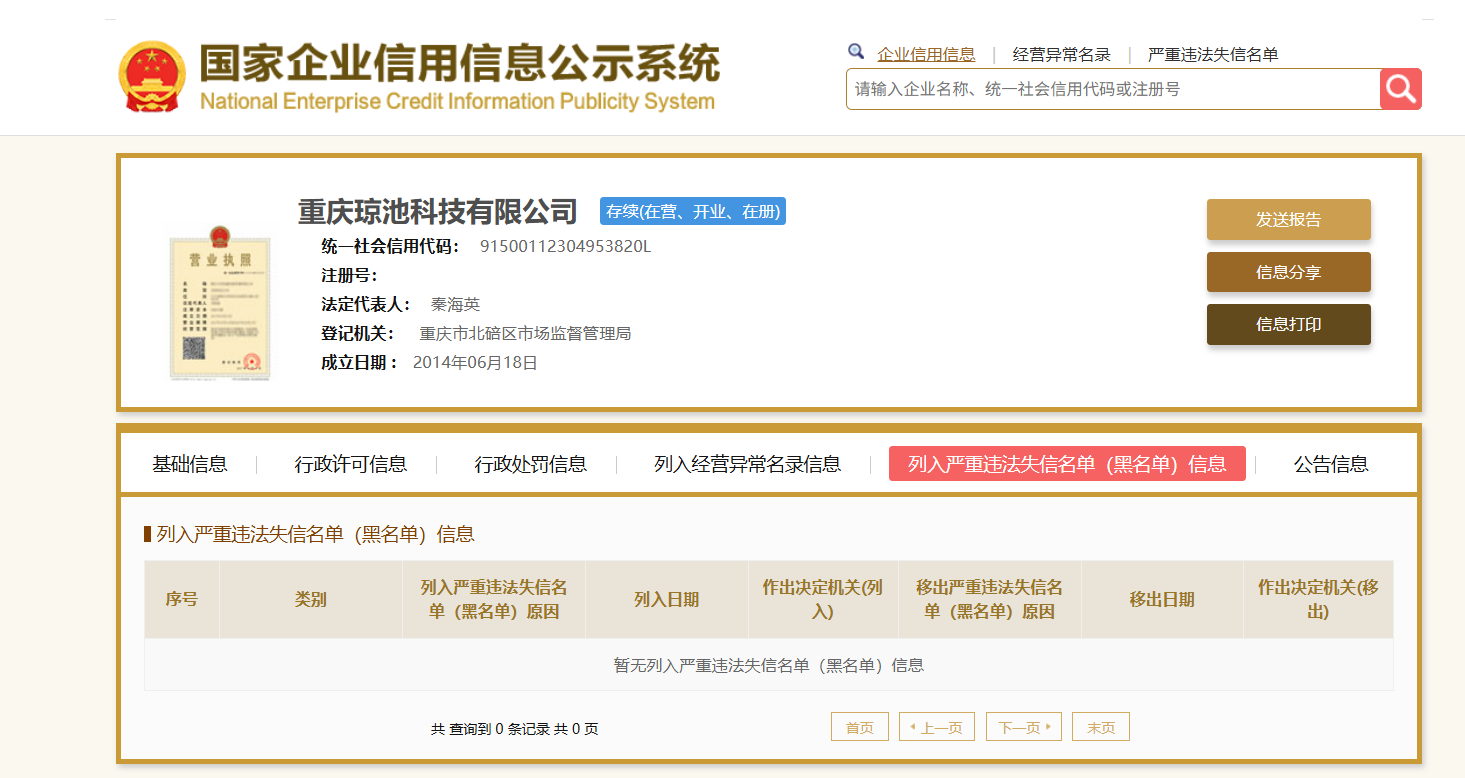Viewport: 1465px width, 778px height.
Task: Click the 移出严重违法失信名单（黑名单）原因 column header
Action: coord(989,600)
